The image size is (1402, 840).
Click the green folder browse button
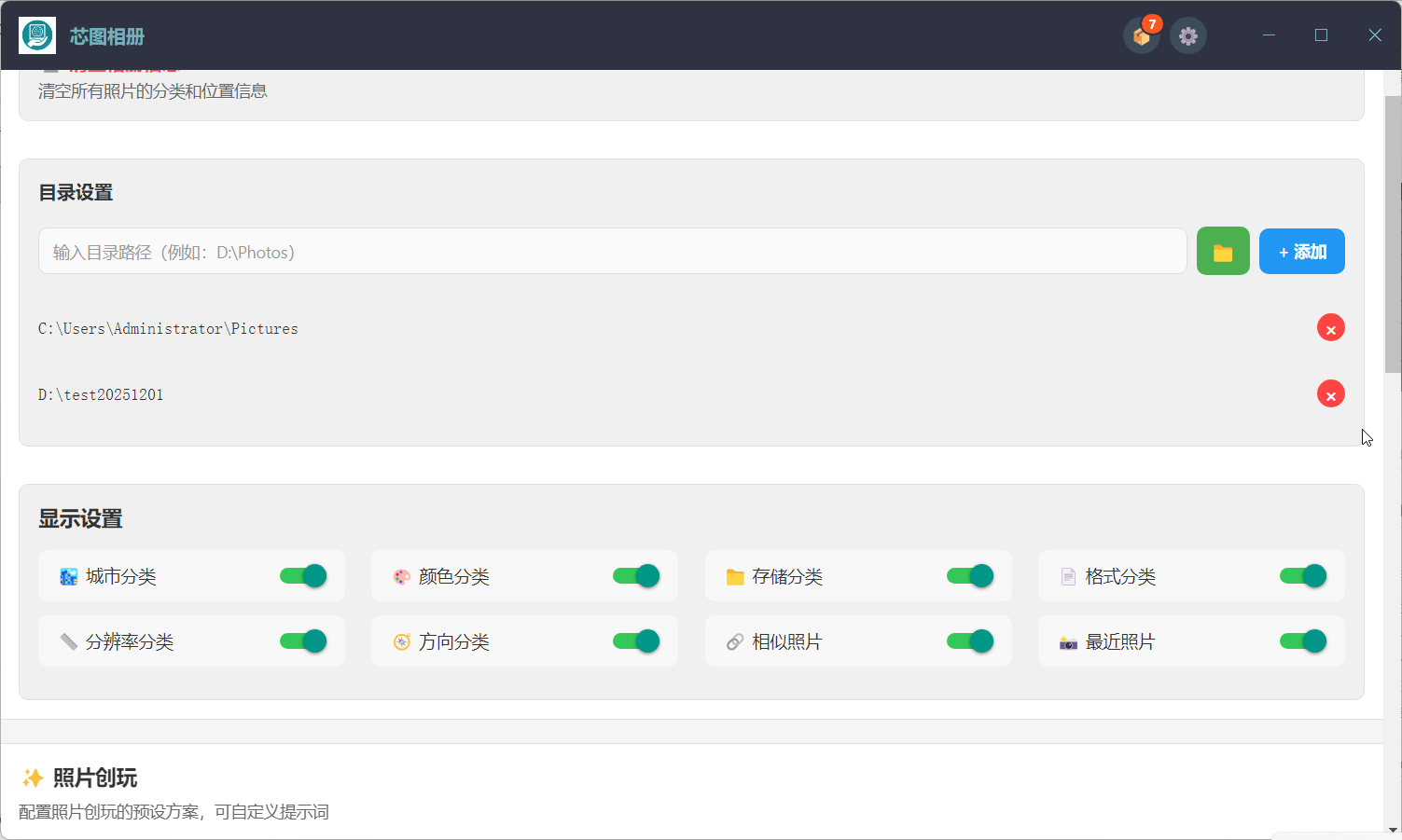[x=1222, y=252]
